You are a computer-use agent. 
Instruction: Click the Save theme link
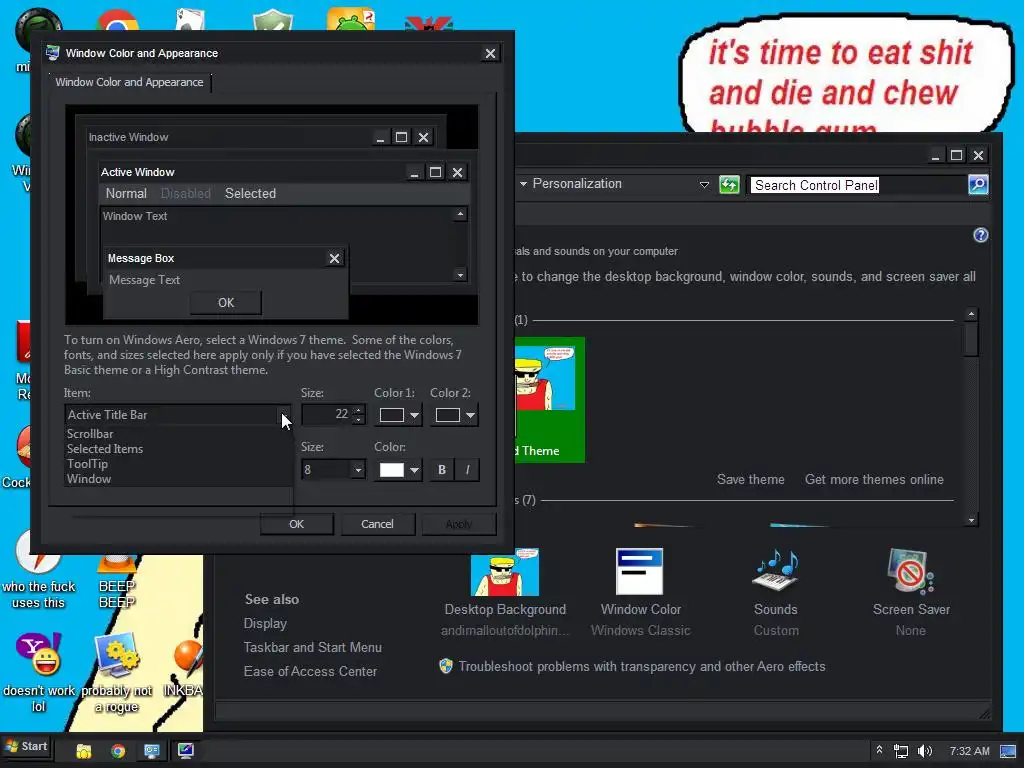(750, 479)
